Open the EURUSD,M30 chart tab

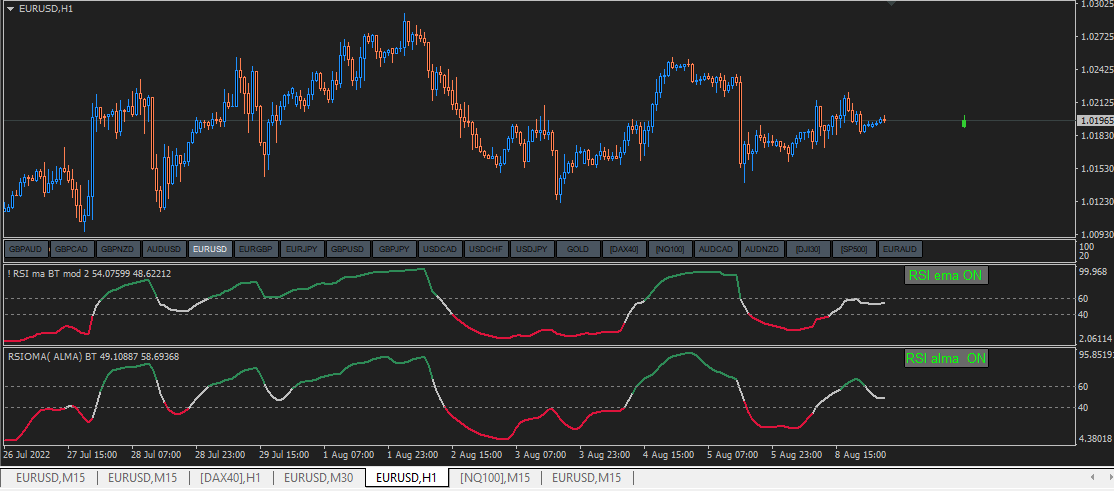tap(318, 477)
